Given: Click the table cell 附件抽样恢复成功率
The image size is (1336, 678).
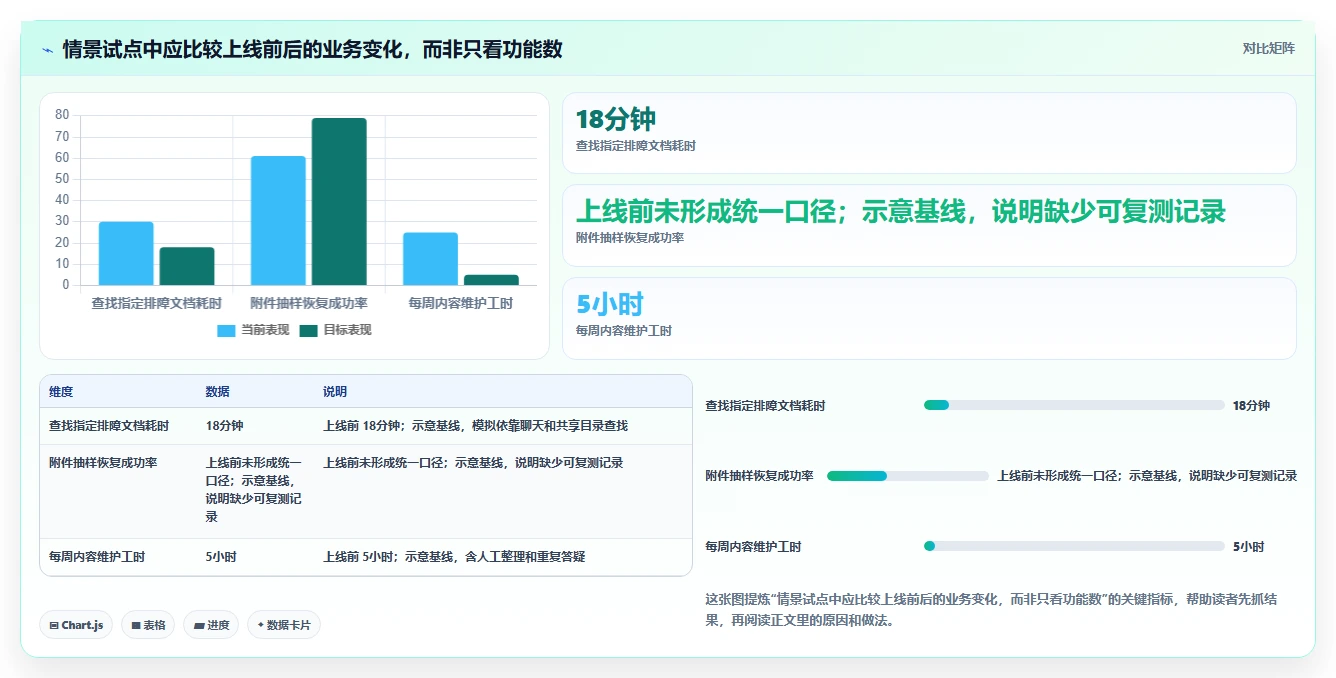Looking at the screenshot, I should (x=103, y=463).
